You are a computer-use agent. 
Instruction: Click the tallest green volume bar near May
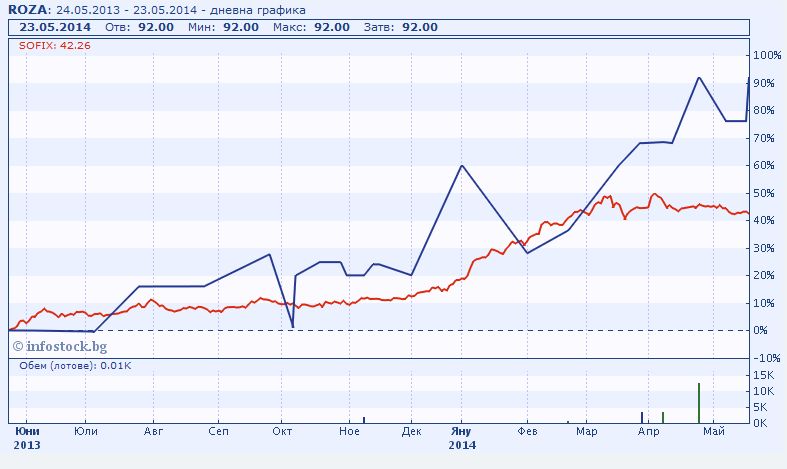[x=699, y=403]
